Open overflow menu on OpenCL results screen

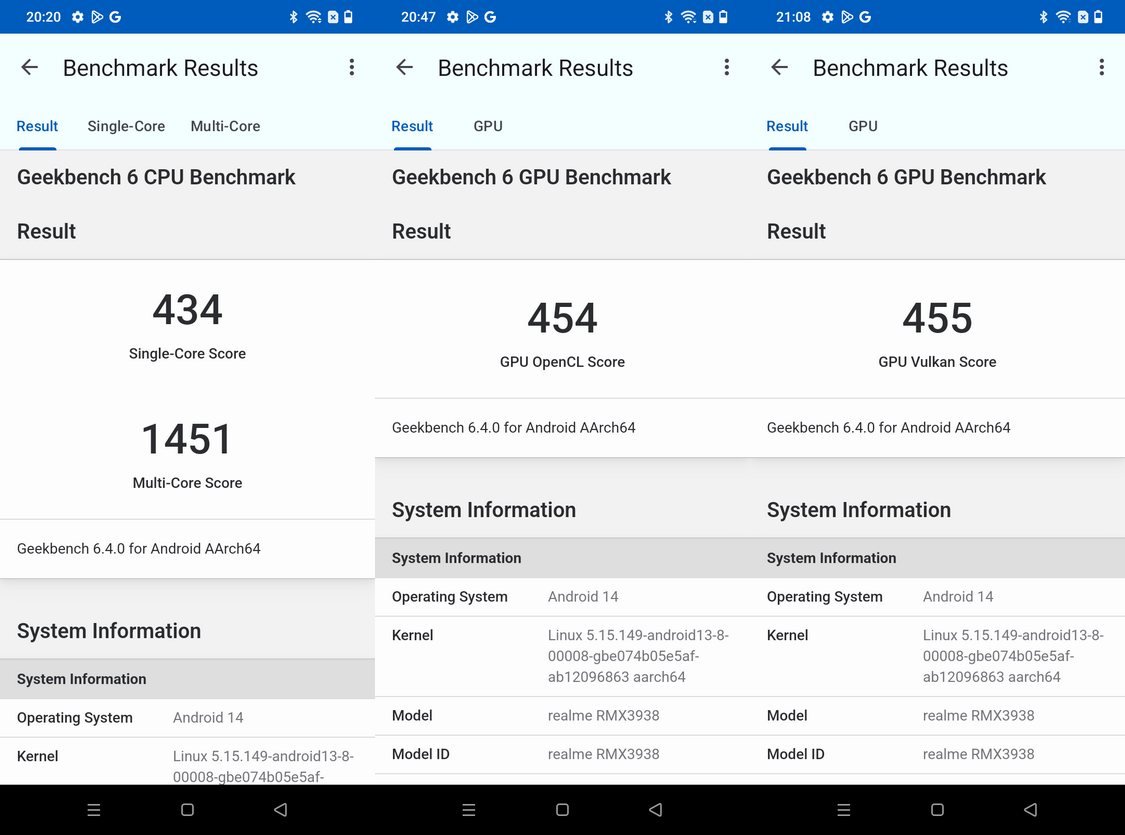click(x=727, y=67)
